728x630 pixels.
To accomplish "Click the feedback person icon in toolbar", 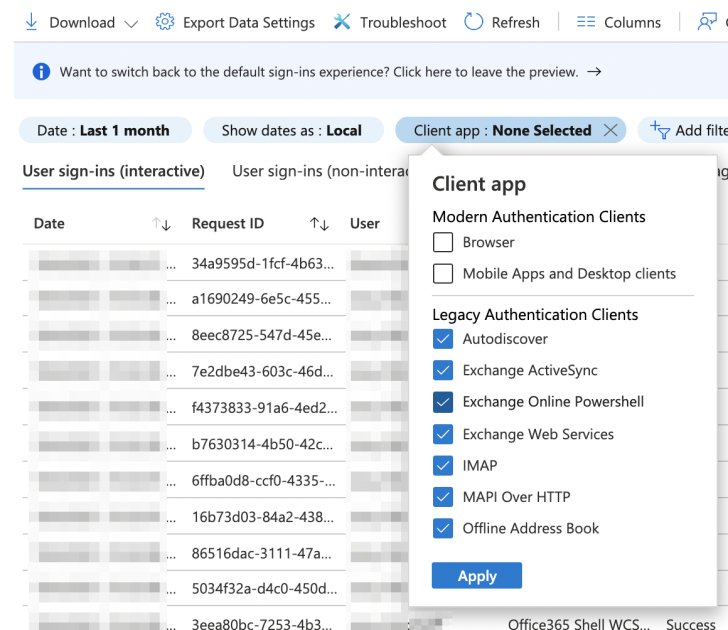I will pos(707,22).
